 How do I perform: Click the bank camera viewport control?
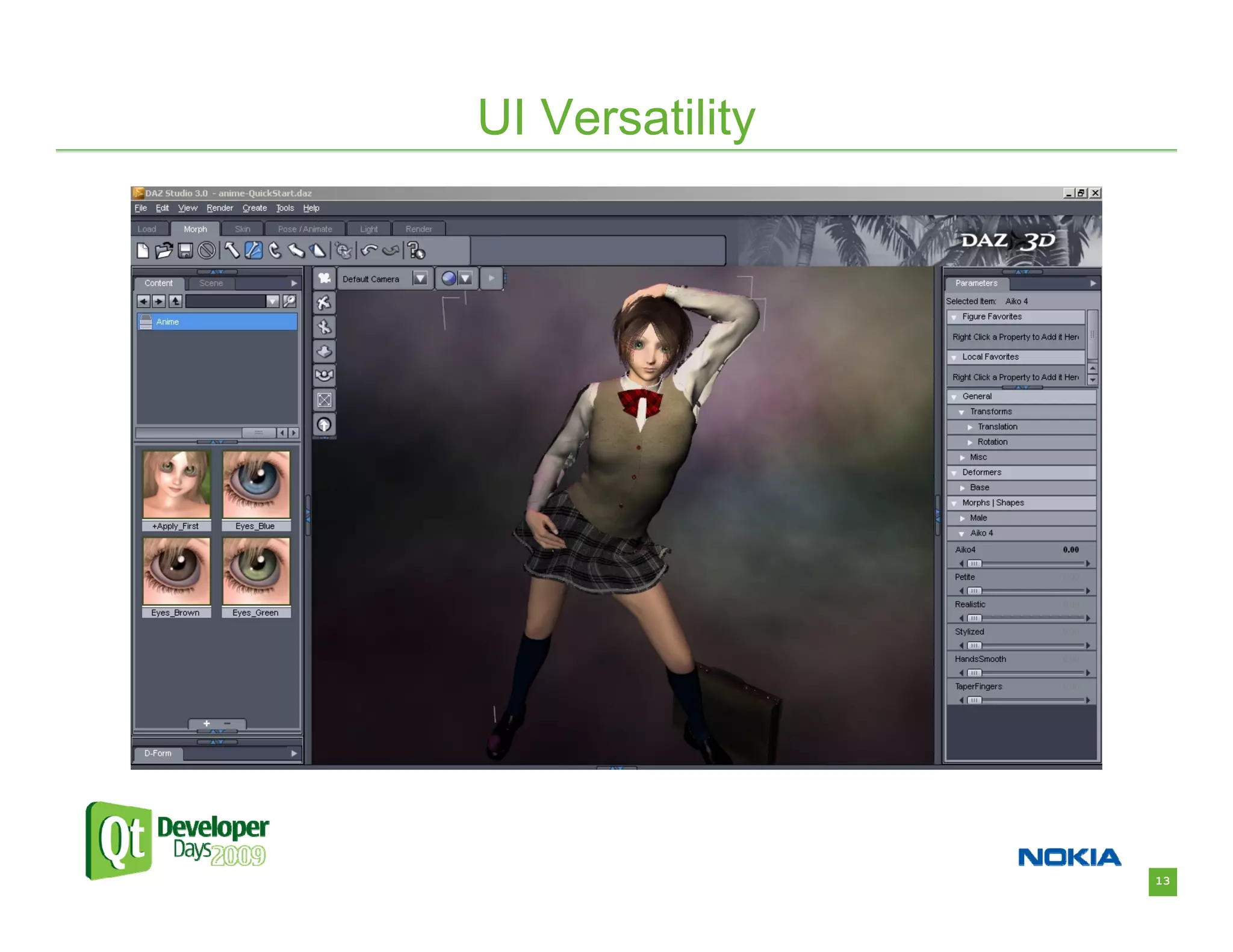[x=325, y=376]
